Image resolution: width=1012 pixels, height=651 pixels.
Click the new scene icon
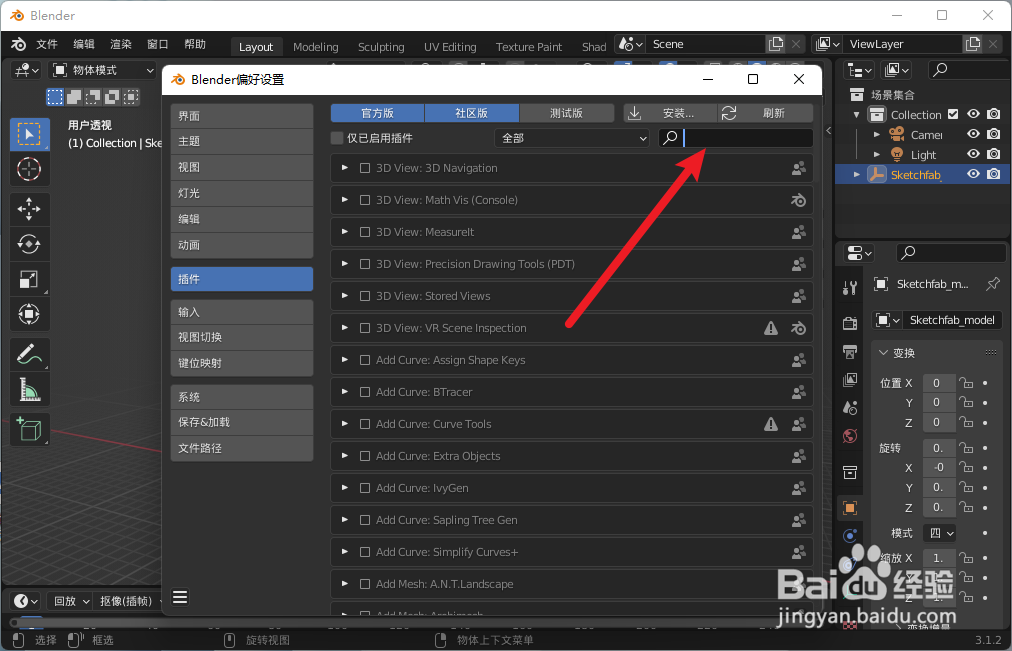pos(776,44)
